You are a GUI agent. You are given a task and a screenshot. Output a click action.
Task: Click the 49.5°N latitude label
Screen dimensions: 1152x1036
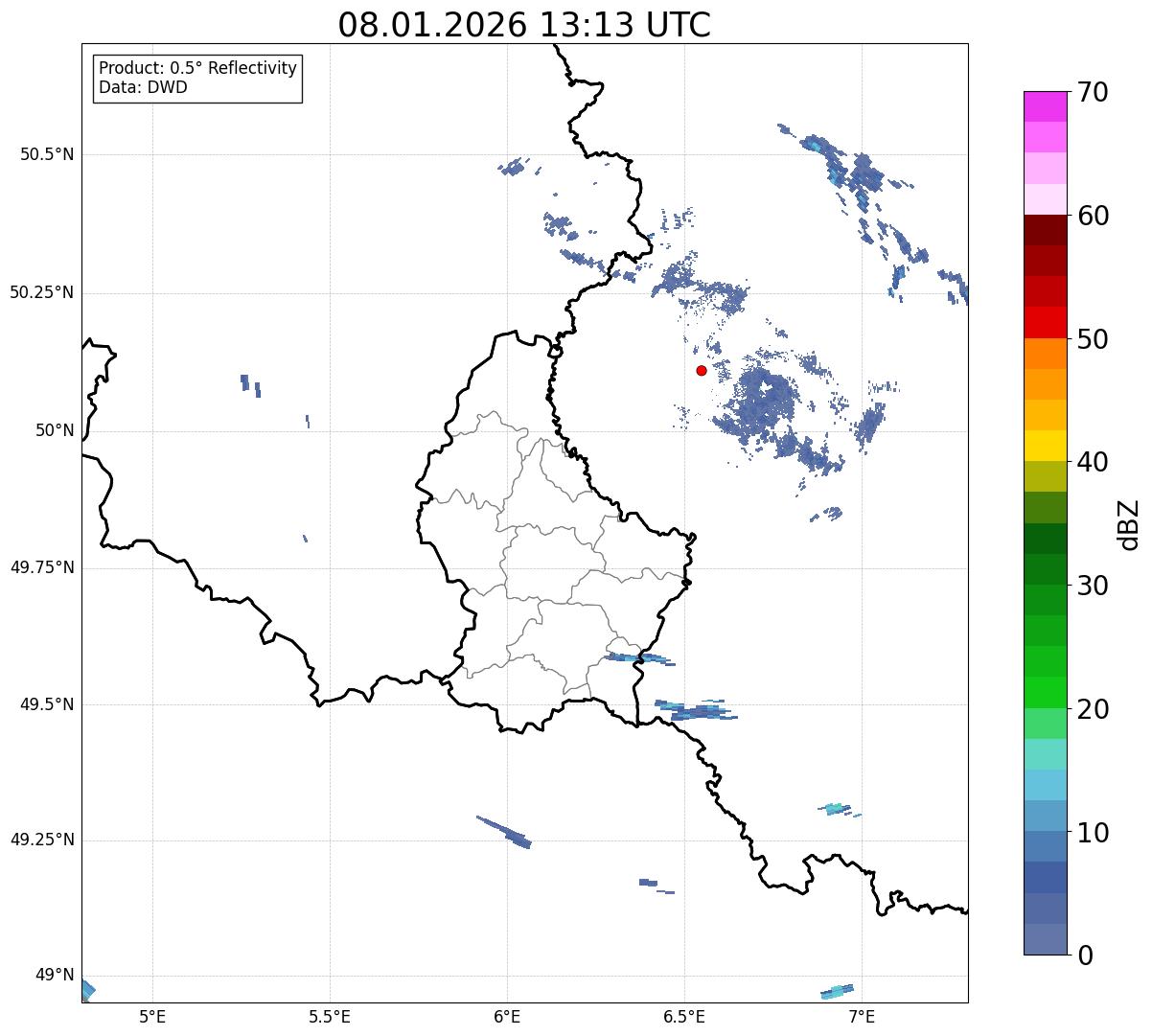[47, 704]
